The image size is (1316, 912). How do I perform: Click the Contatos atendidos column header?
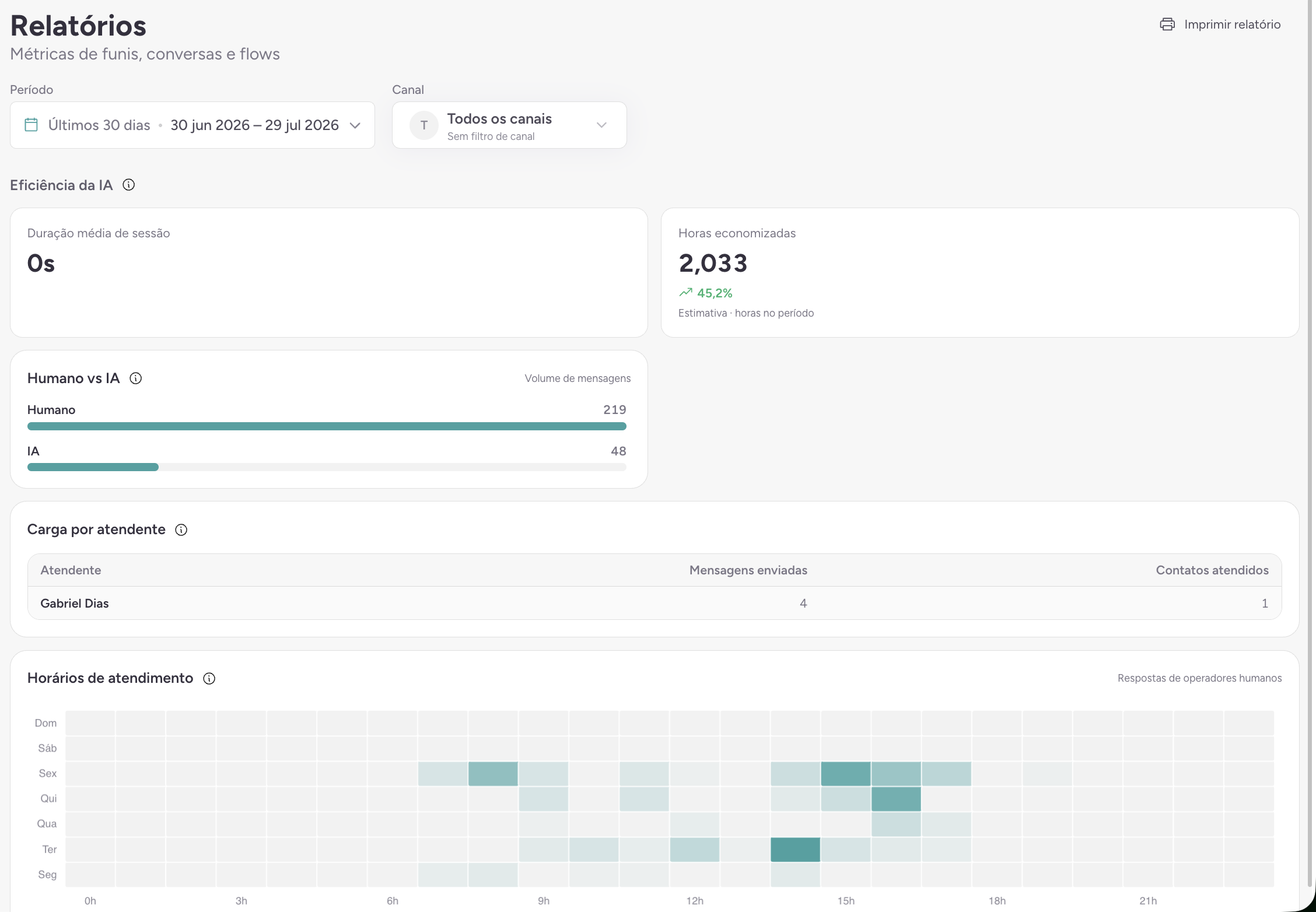coord(1212,570)
